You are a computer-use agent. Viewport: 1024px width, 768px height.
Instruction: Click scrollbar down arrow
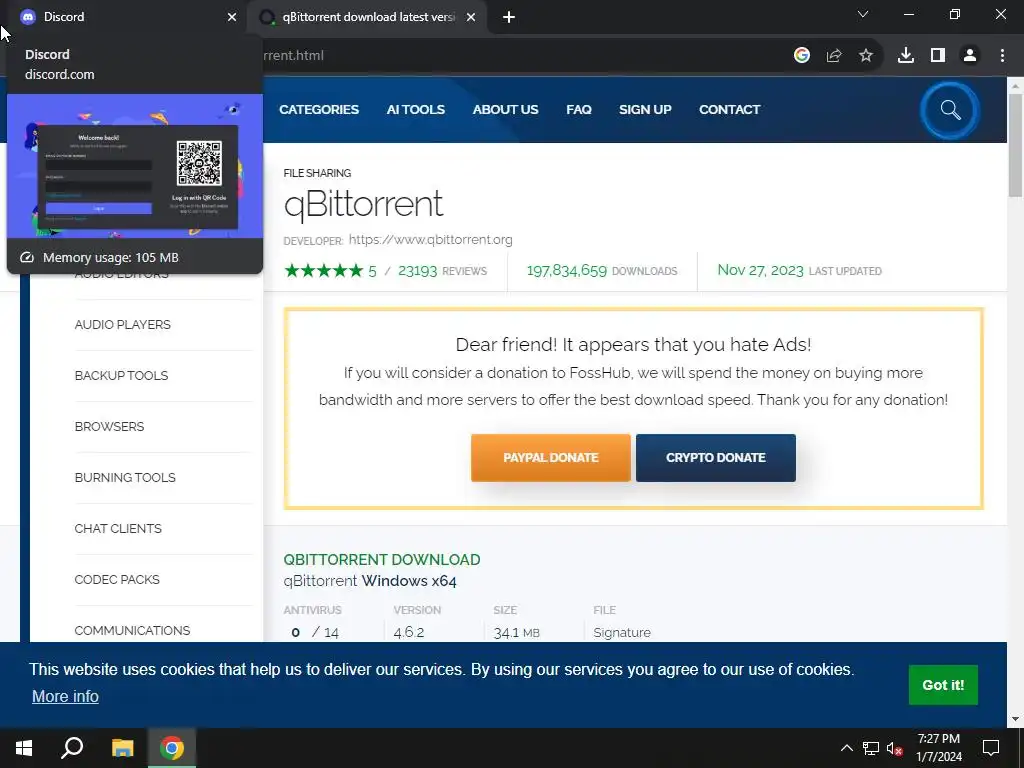pyautogui.click(x=1015, y=719)
